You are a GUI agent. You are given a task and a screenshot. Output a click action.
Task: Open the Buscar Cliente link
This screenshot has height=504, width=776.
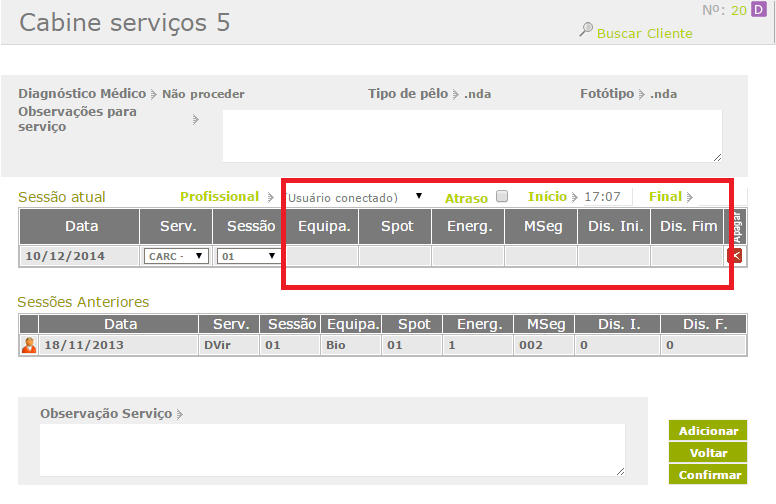[x=644, y=33]
